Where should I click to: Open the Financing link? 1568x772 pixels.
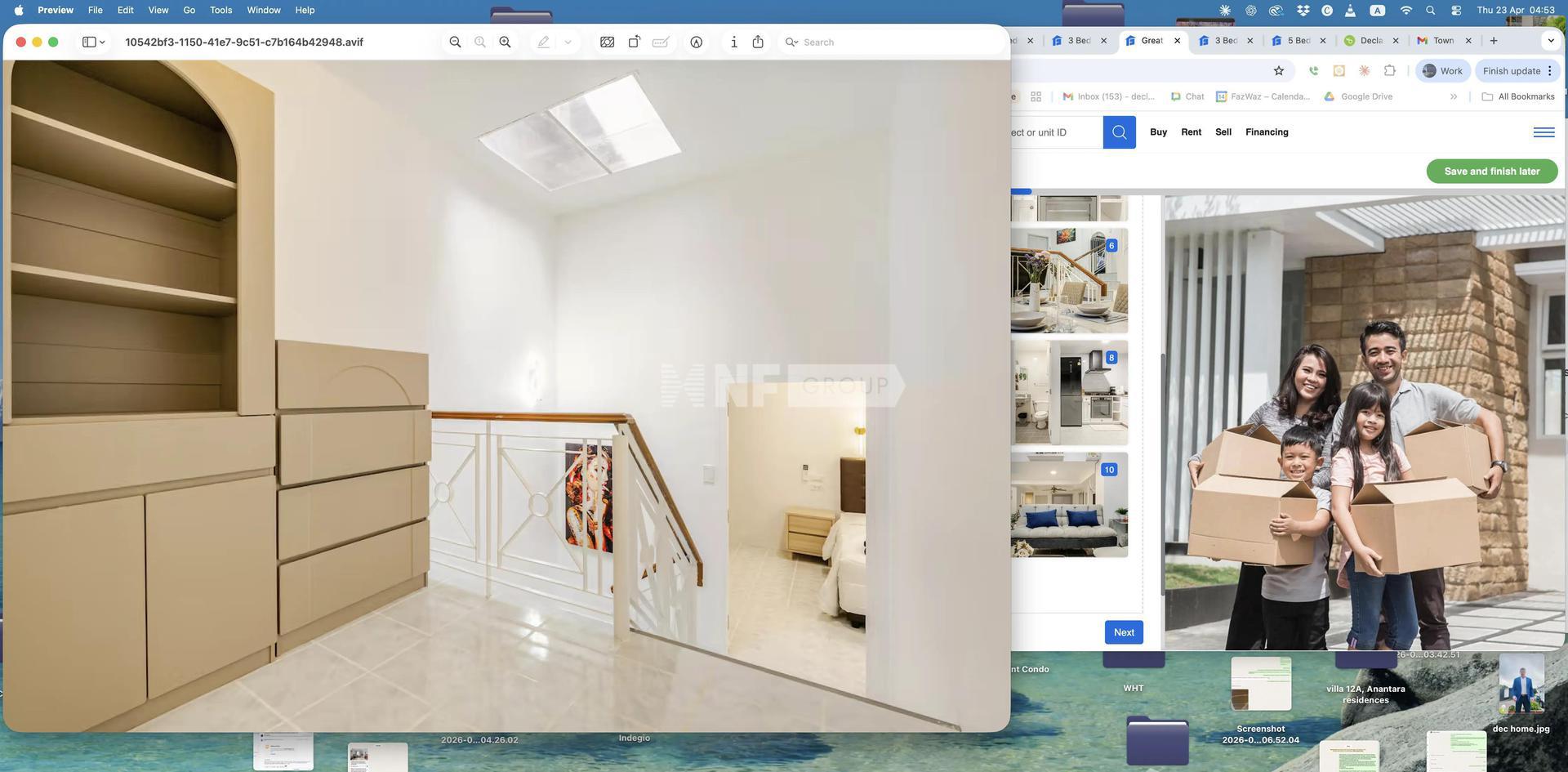[x=1267, y=132]
